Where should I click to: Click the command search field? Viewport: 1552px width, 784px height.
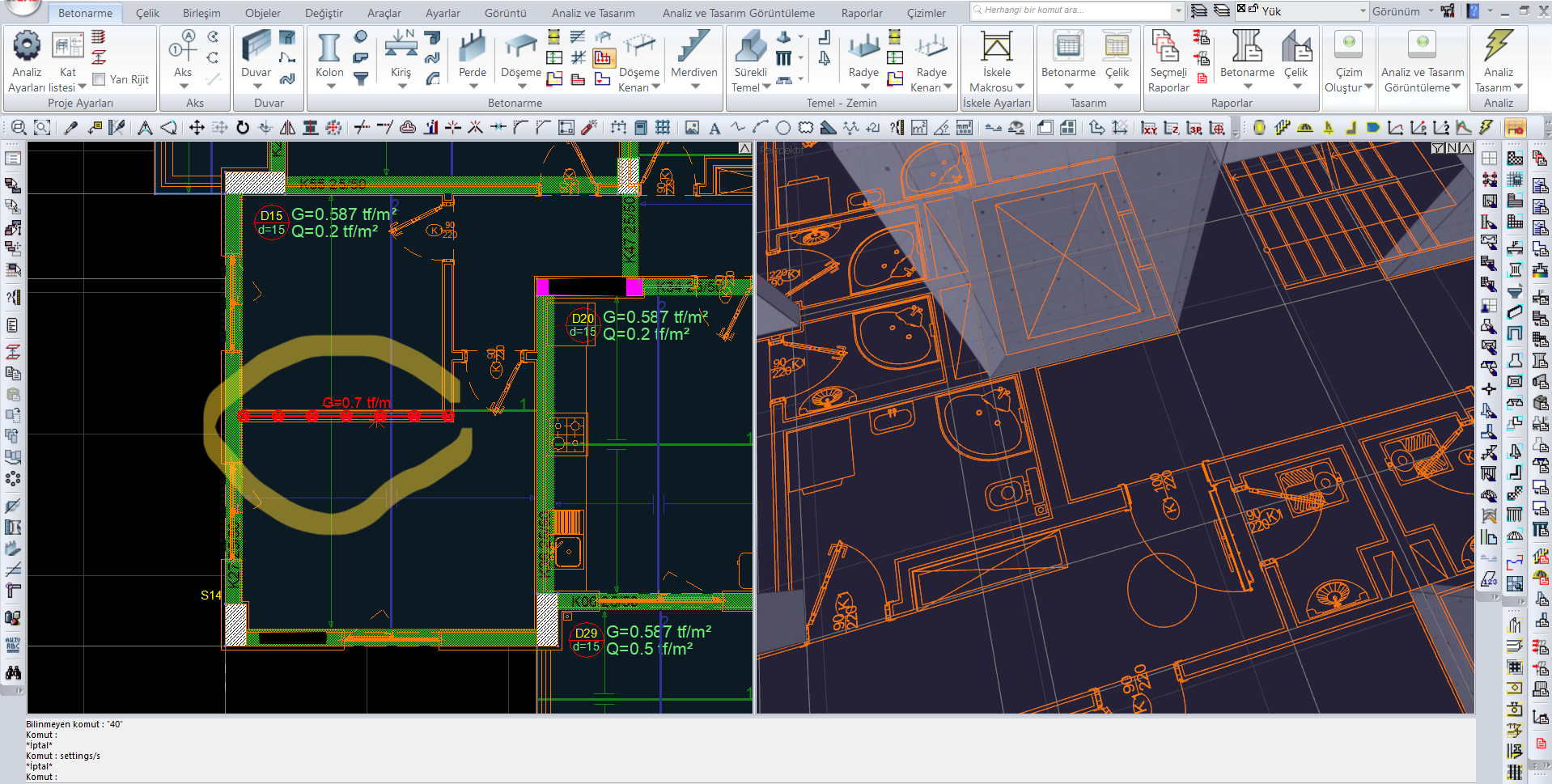pyautogui.click(x=1070, y=11)
